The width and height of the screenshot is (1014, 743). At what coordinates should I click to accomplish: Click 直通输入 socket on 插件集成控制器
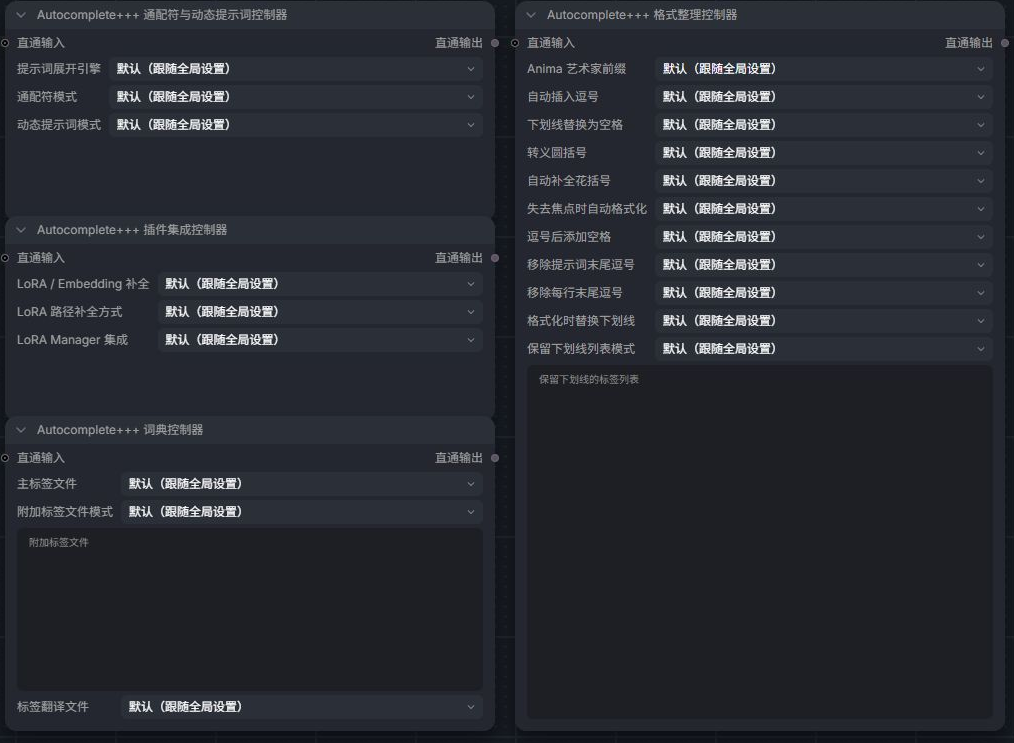(x=5, y=258)
